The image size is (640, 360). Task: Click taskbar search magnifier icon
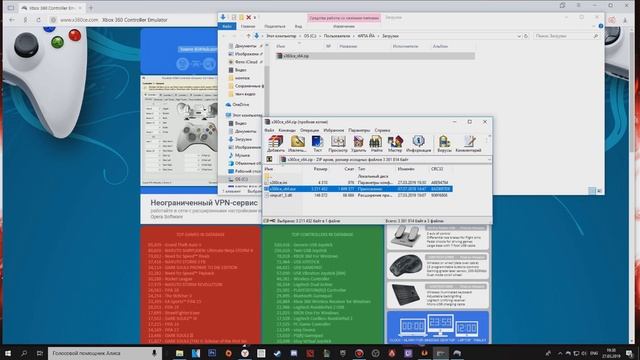coord(24,353)
